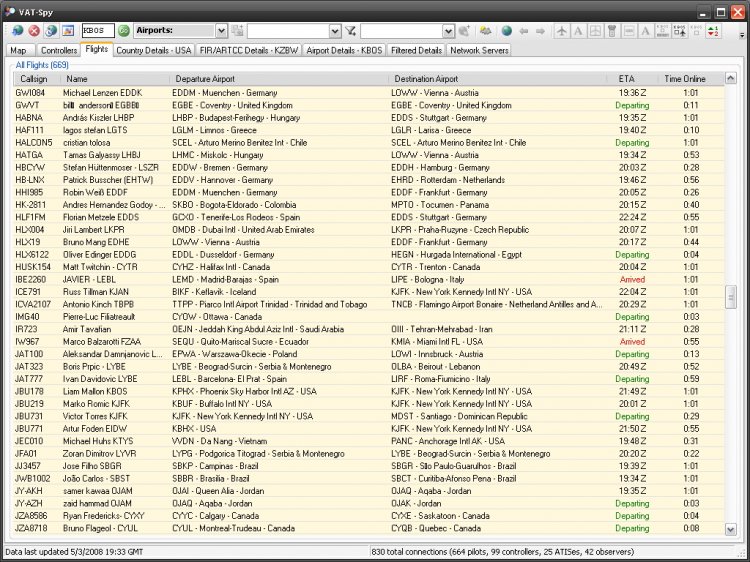Select the HALCON5 callsign row
Viewport: 750px width, 562px height.
pos(368,143)
